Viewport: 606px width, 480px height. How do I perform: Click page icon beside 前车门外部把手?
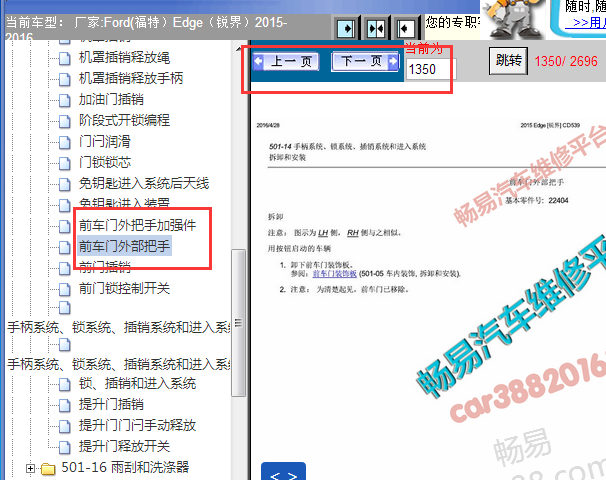click(65, 247)
